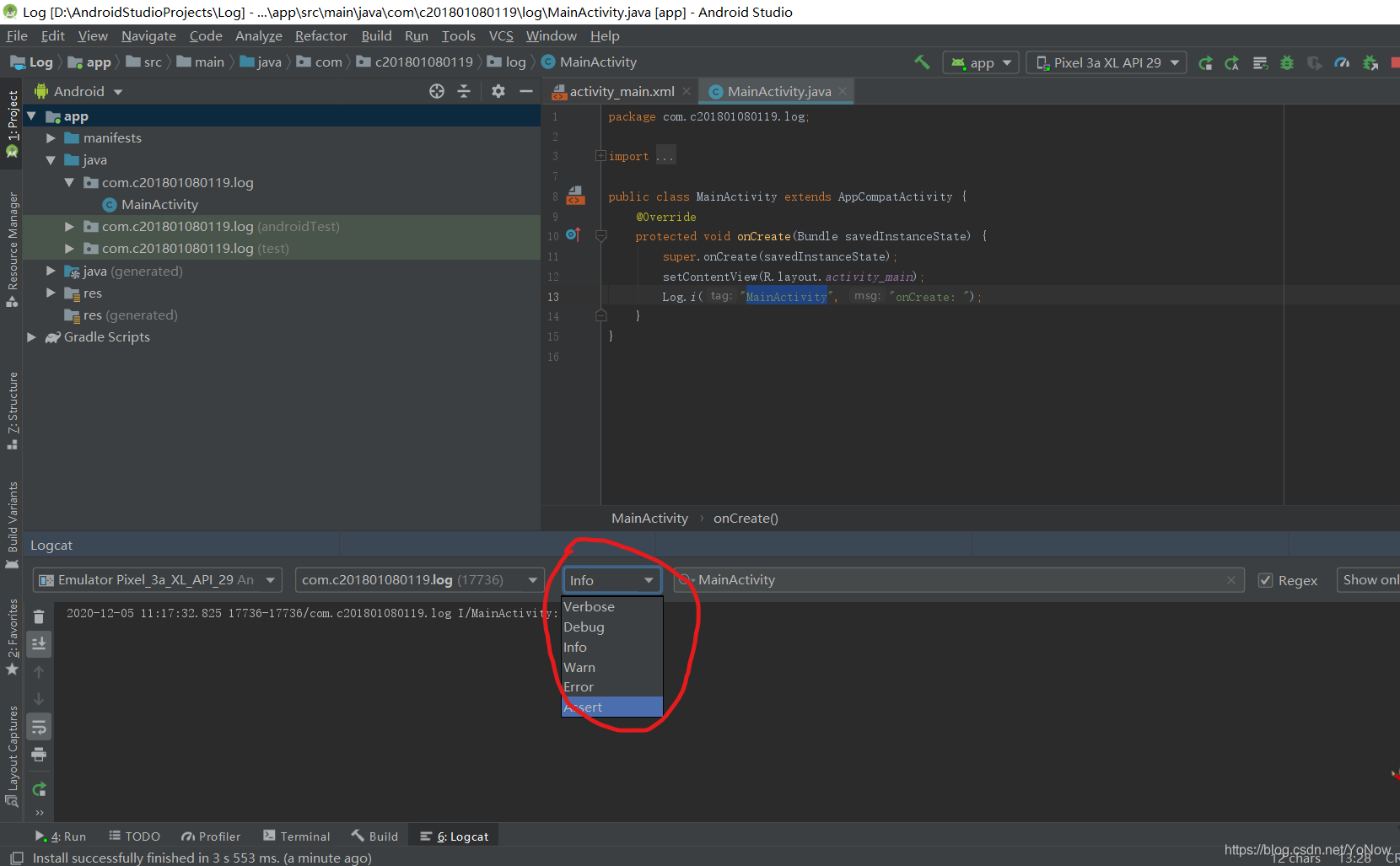
Task: Toggle the Build Variants side panel
Action: click(12, 524)
